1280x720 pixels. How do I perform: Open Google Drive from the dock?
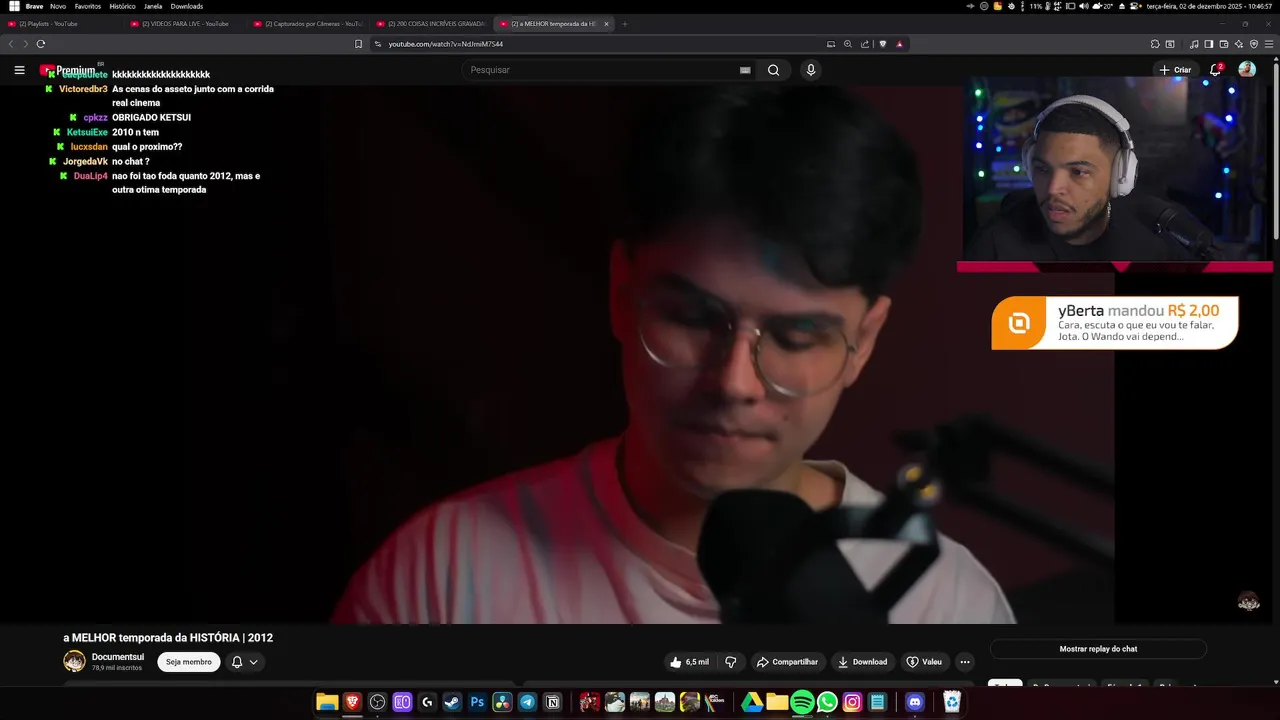click(752, 702)
